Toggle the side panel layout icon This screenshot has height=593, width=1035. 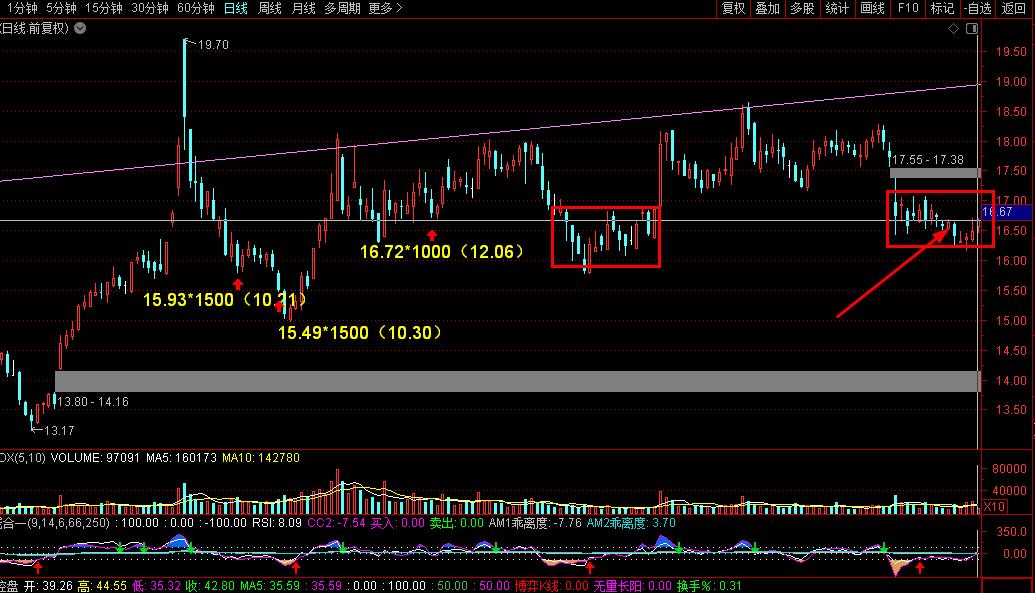(972, 28)
